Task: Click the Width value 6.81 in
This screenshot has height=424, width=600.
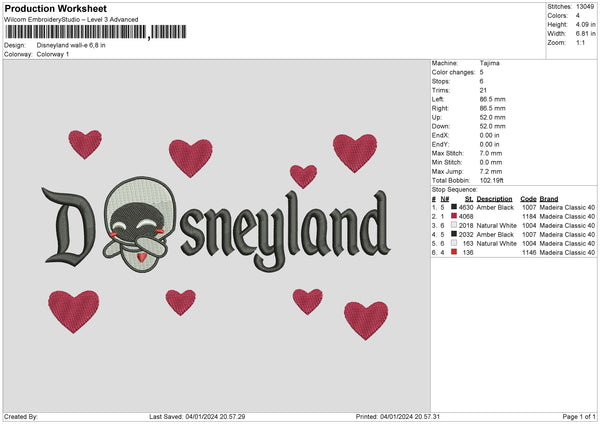Action: 585,34
